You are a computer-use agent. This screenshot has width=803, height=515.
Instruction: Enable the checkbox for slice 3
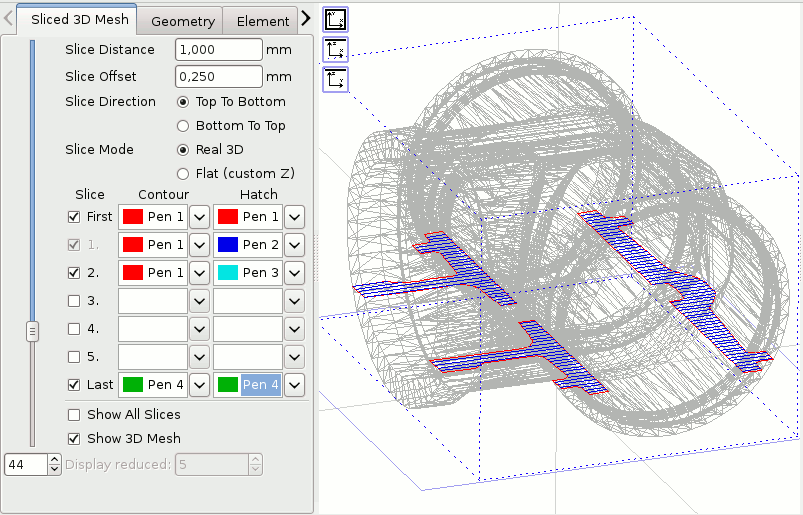(74, 300)
